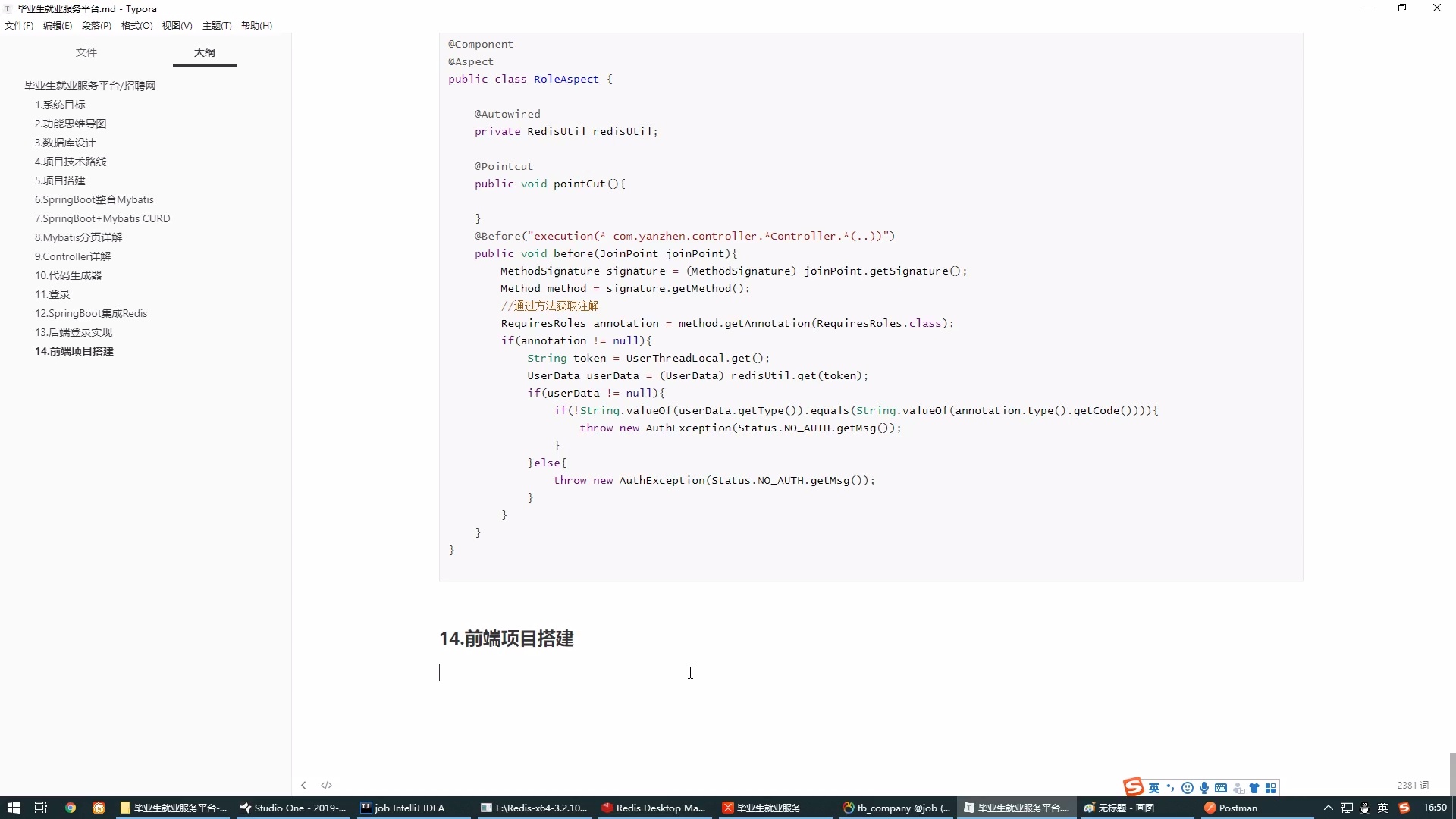
Task: Toggle the IME indicator in system tray
Action: click(1382, 808)
